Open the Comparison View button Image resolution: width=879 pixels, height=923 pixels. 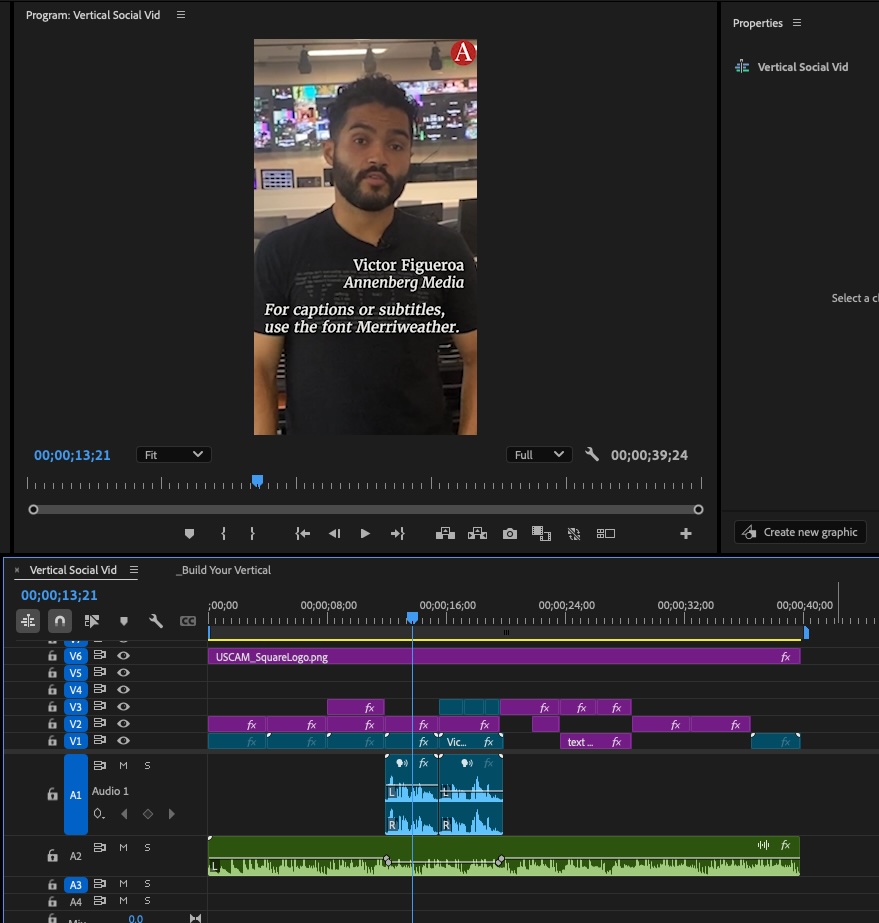coord(541,534)
